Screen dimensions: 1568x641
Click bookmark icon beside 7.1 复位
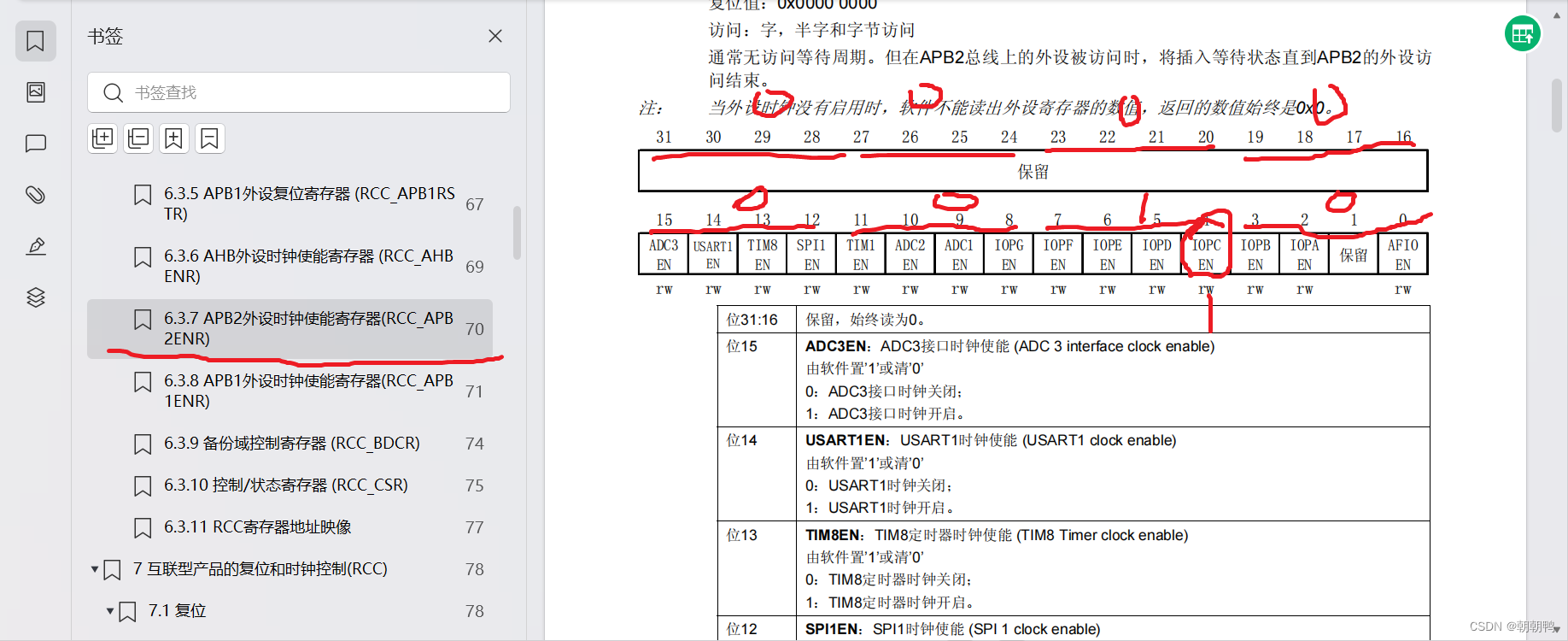point(127,612)
